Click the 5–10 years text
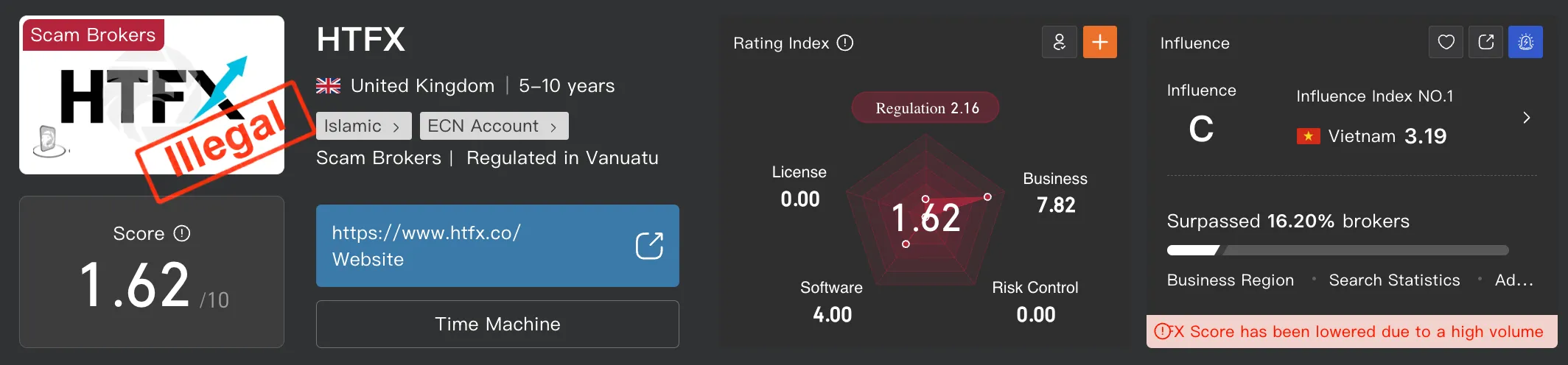 [567, 86]
